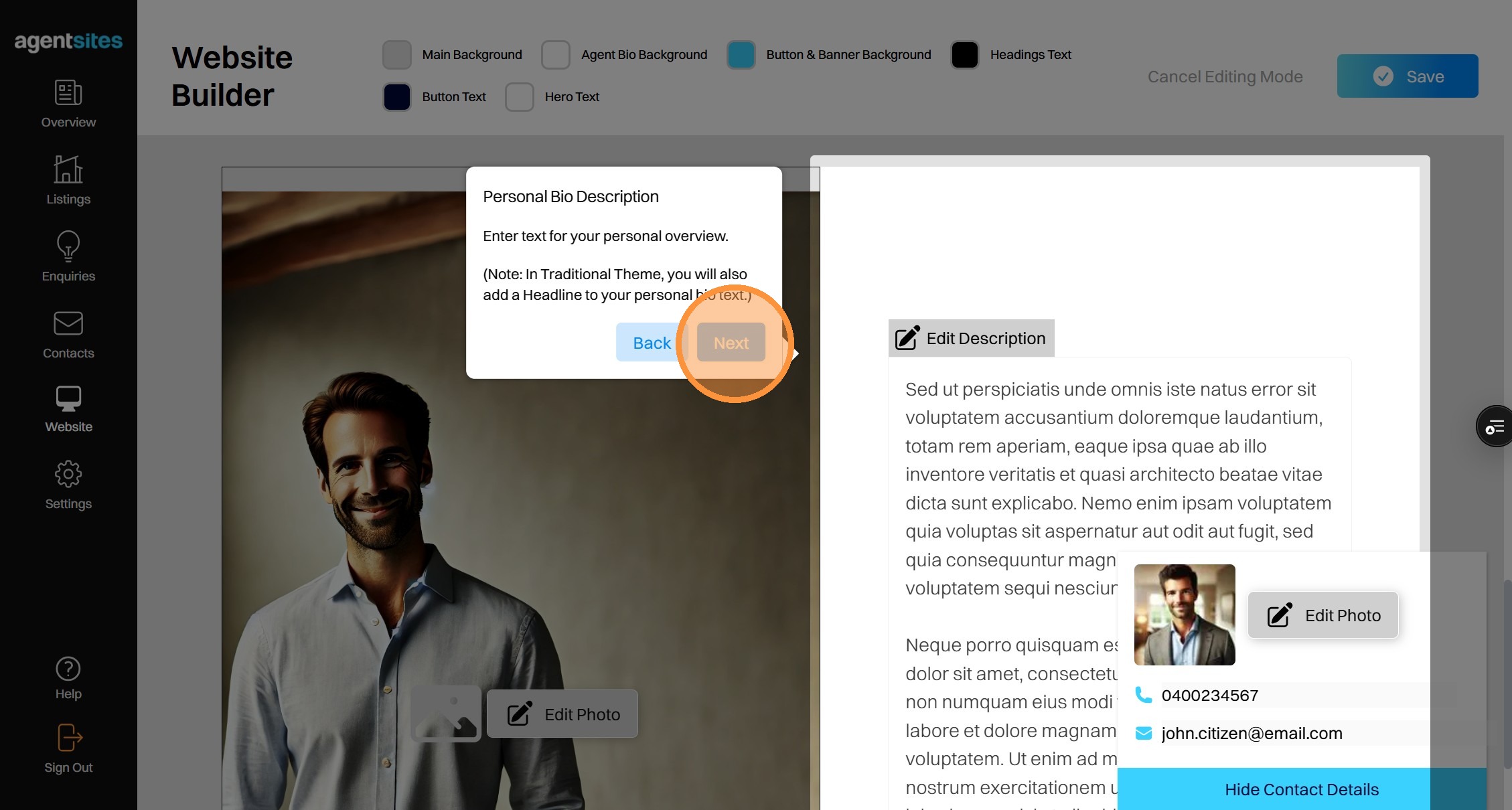Change Button & Banner Background color
The width and height of the screenshot is (1512, 810).
pos(741,55)
